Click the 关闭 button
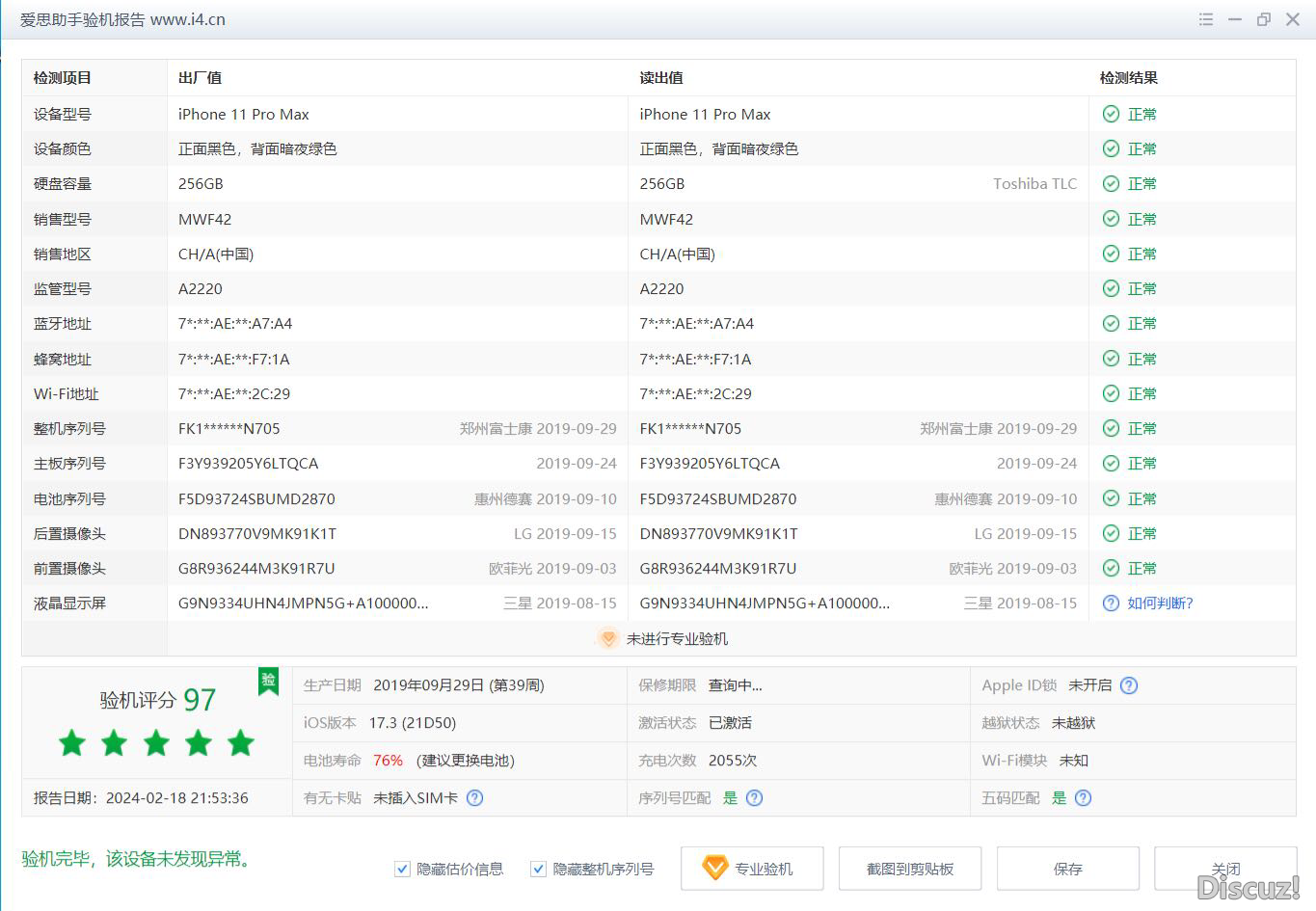 click(1225, 869)
